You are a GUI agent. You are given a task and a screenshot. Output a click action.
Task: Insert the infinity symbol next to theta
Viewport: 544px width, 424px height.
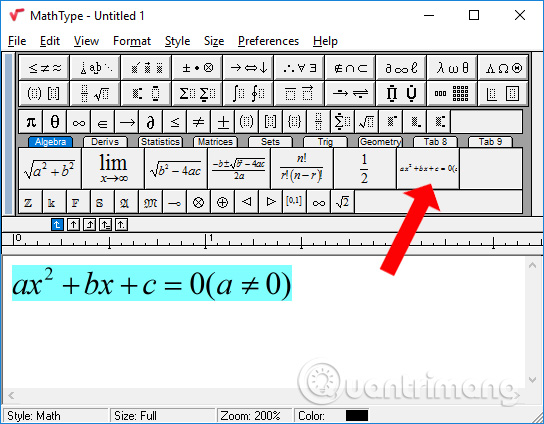coord(78,122)
